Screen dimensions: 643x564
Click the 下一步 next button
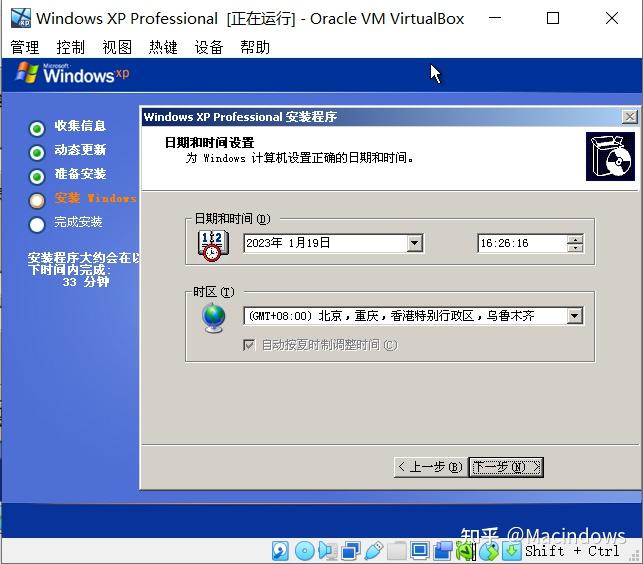click(x=506, y=467)
